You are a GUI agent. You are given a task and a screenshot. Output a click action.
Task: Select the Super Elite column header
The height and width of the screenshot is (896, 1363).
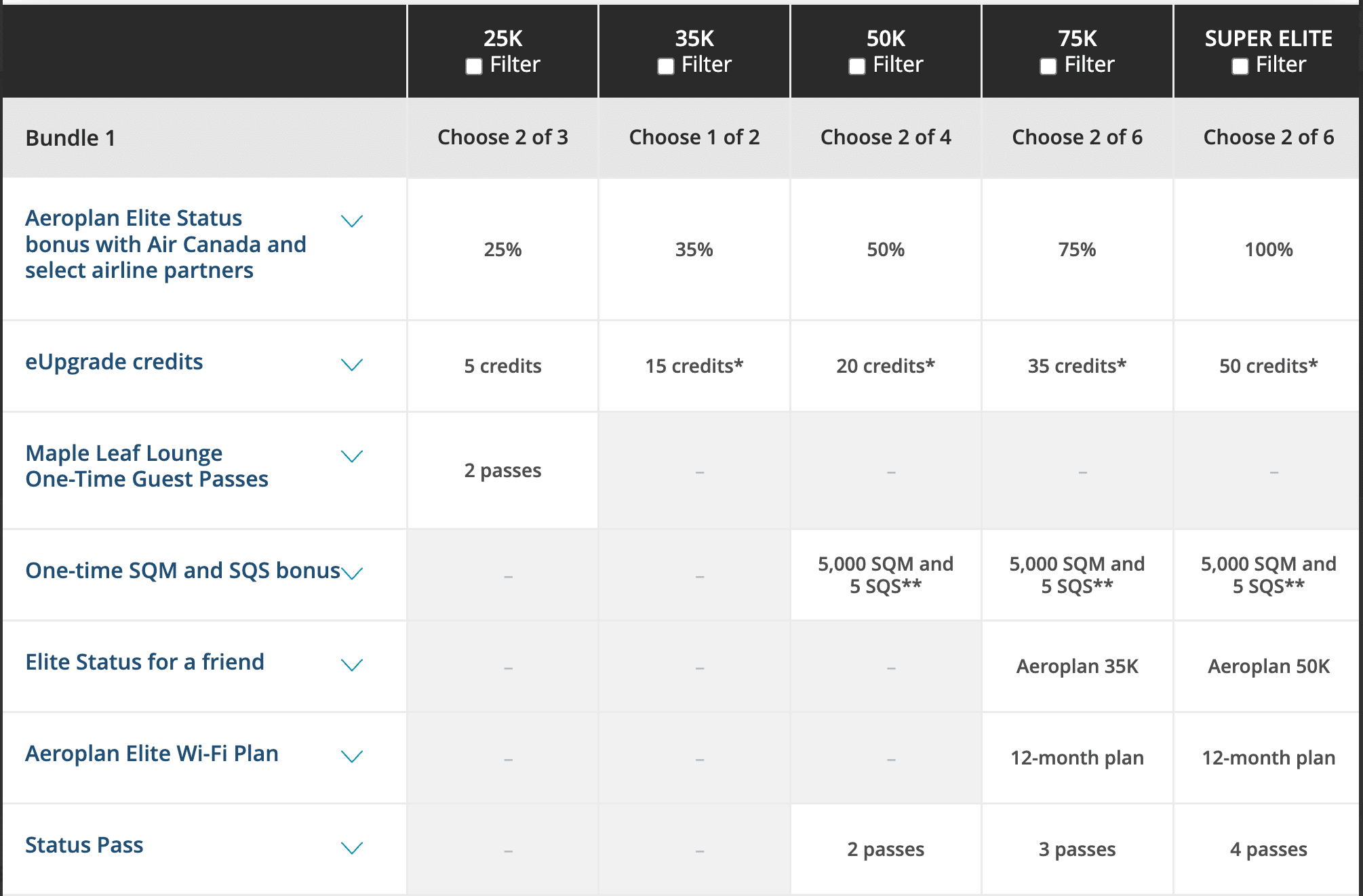1268,39
